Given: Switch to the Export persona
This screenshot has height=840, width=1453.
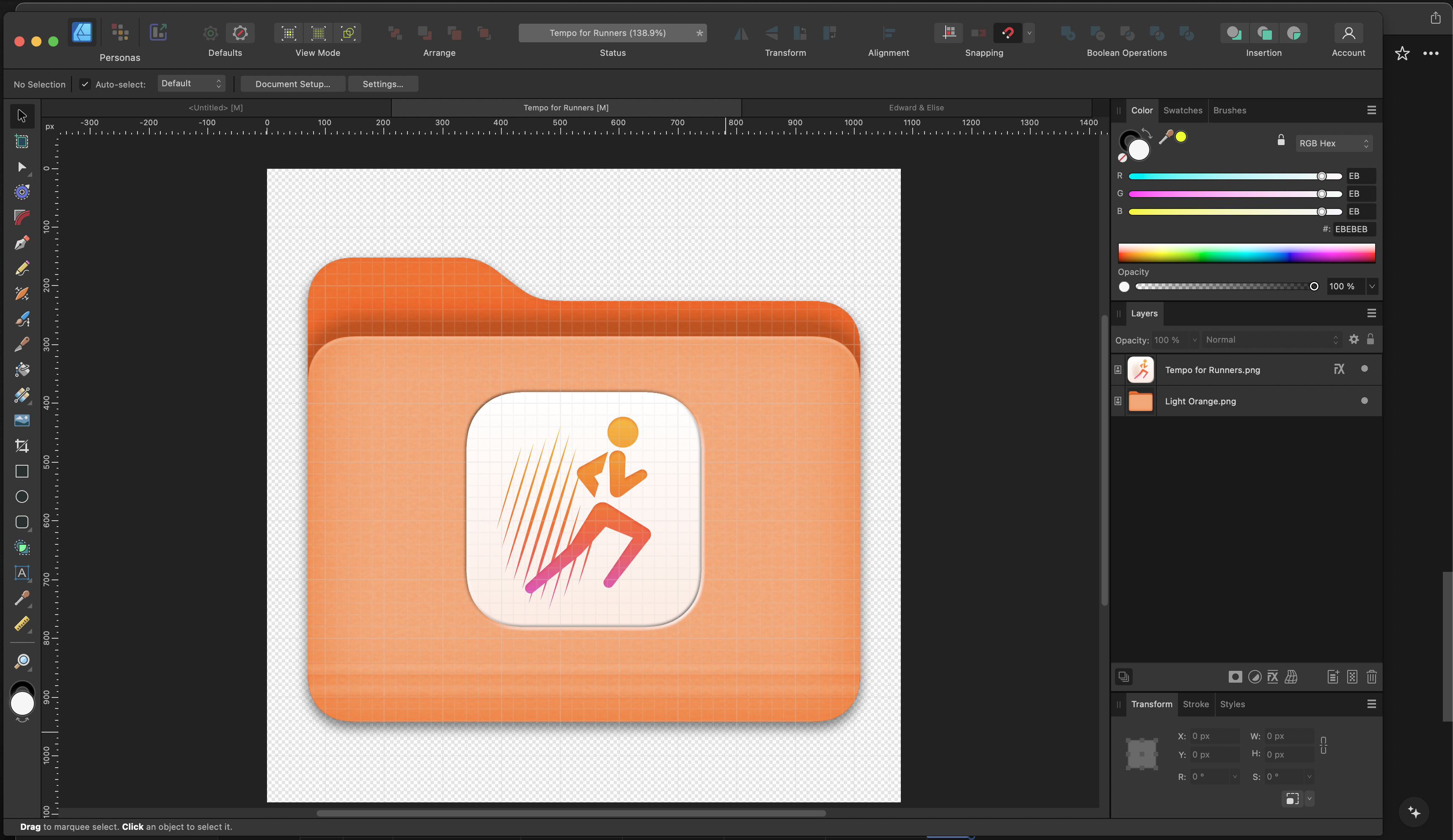Looking at the screenshot, I should pyautogui.click(x=158, y=32).
